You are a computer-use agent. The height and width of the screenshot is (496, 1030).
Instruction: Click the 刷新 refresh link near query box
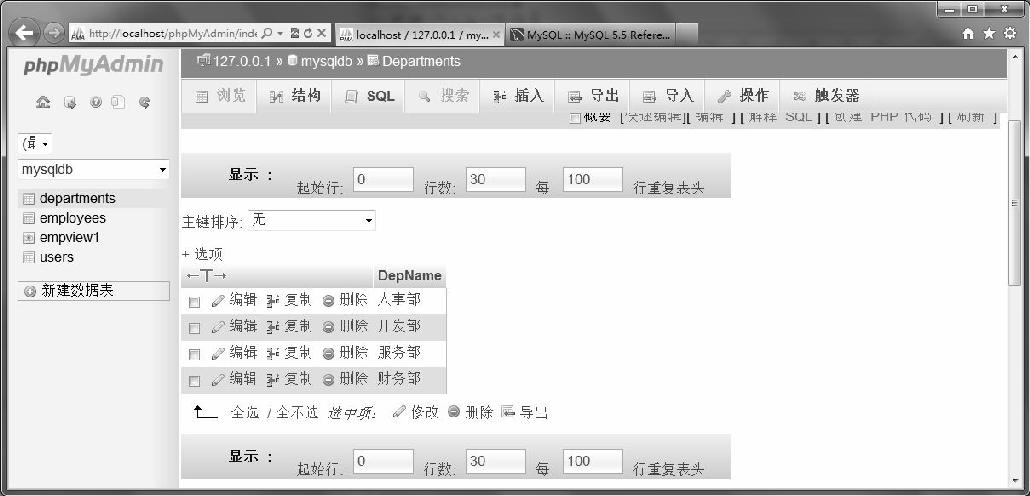pos(972,118)
